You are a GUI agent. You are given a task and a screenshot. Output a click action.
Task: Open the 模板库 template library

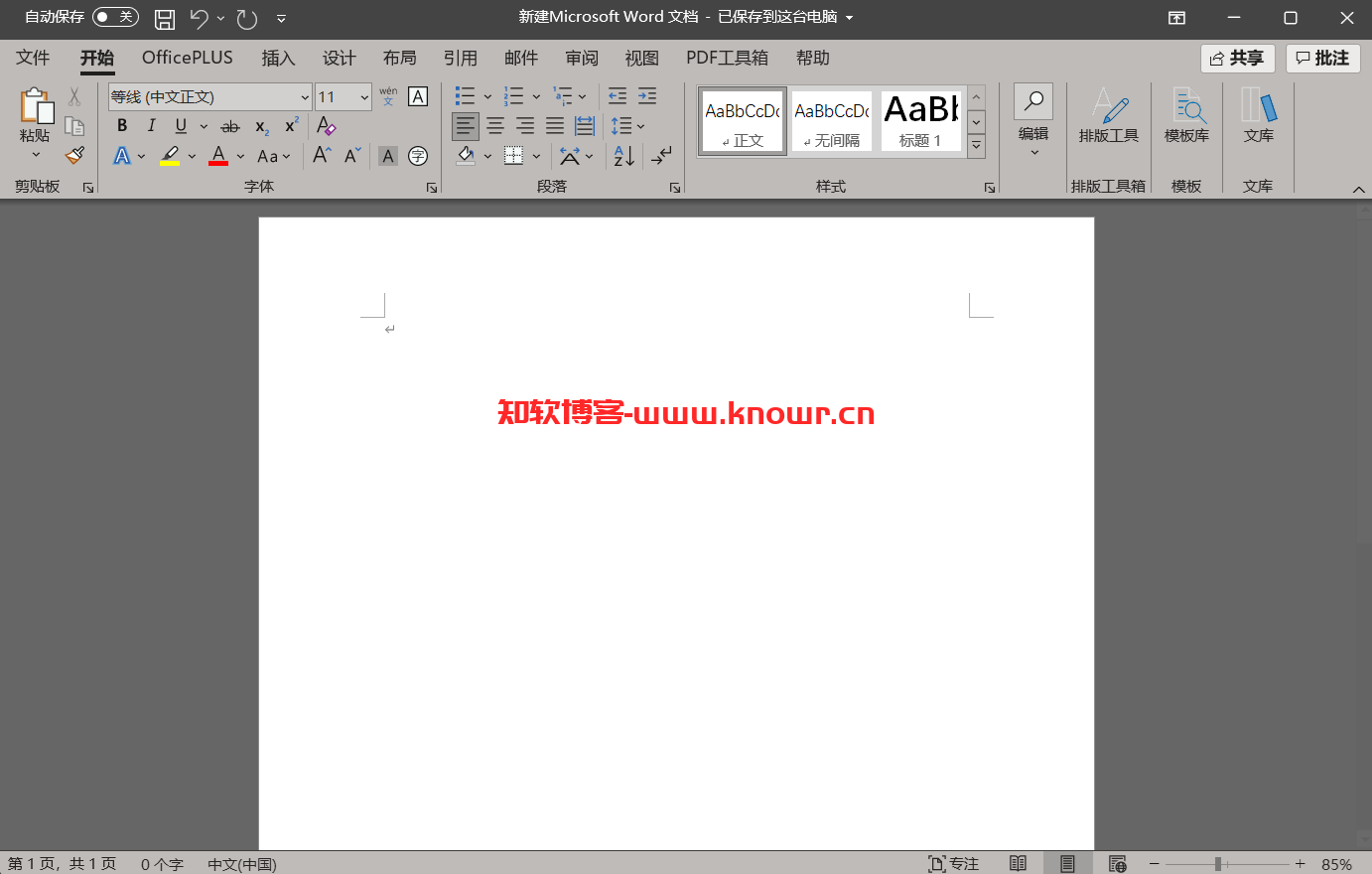tap(1186, 115)
